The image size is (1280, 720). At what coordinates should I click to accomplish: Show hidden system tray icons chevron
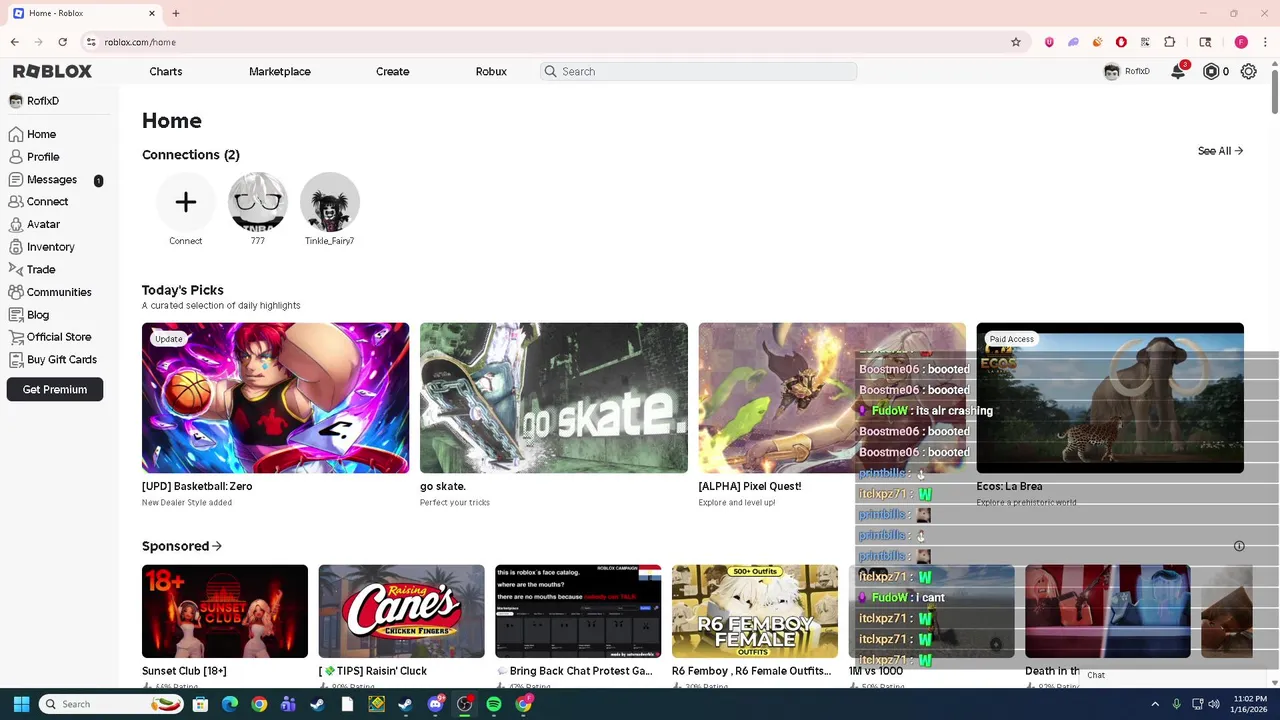click(1155, 704)
